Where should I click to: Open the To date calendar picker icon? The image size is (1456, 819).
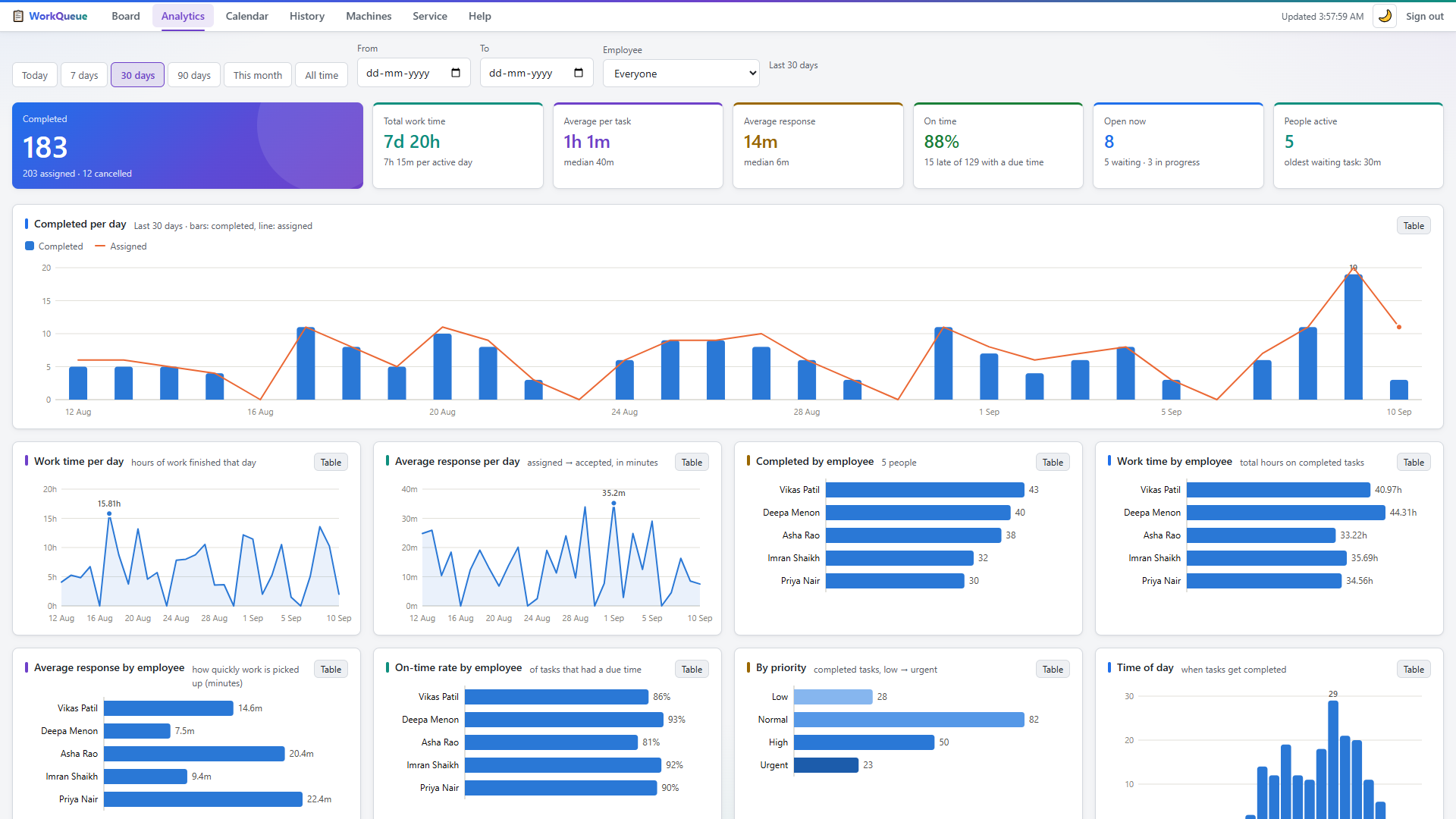tap(579, 73)
